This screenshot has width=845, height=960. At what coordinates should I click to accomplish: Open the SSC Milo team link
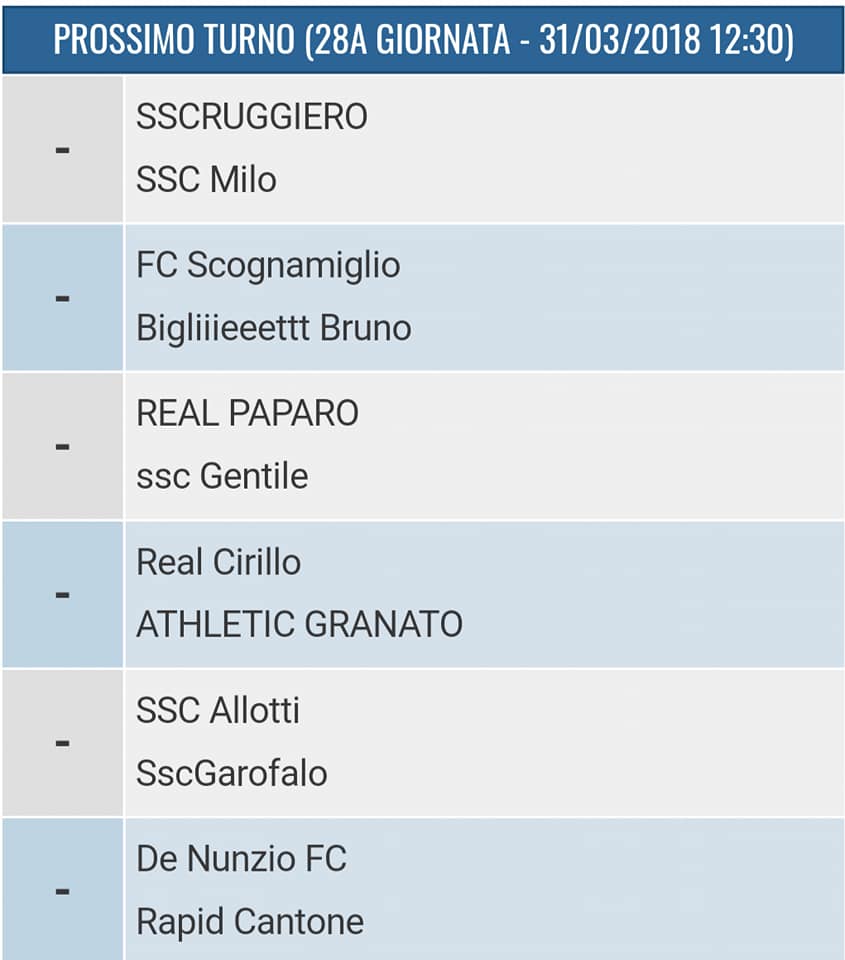tap(206, 180)
